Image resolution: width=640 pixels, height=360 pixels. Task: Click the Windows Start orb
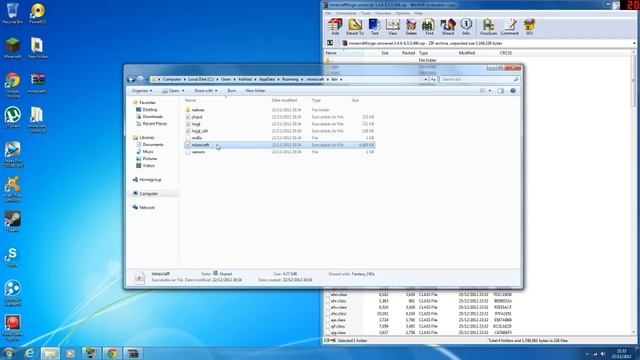coord(8,353)
